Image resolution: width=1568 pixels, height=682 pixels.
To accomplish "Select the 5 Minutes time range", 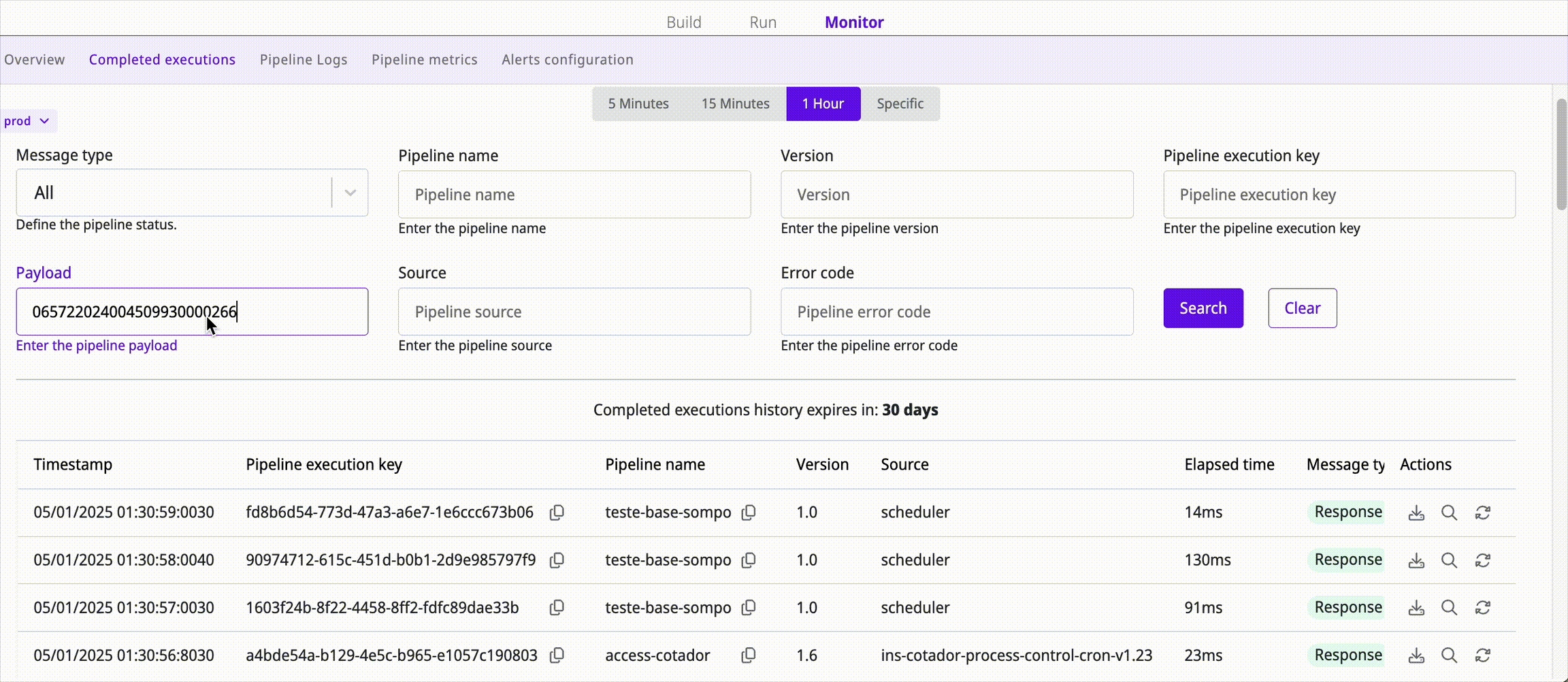I will pyautogui.click(x=638, y=103).
